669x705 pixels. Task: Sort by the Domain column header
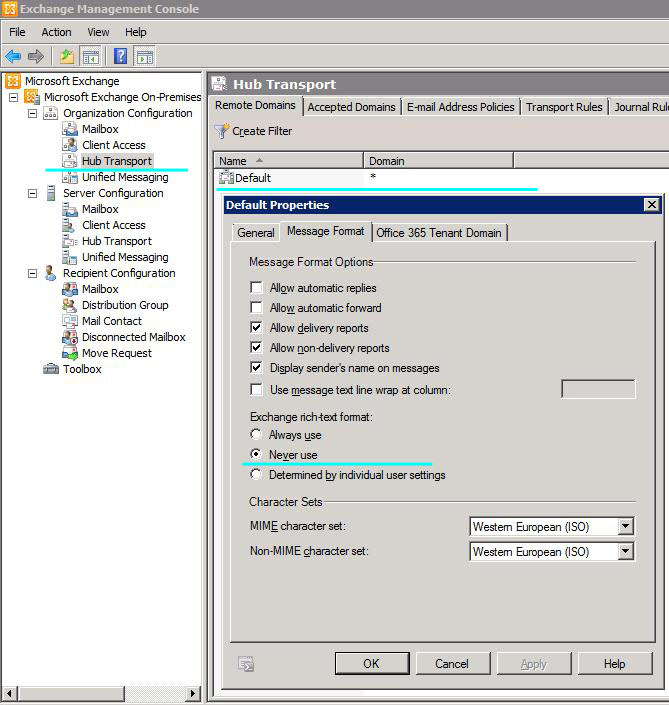click(438, 161)
